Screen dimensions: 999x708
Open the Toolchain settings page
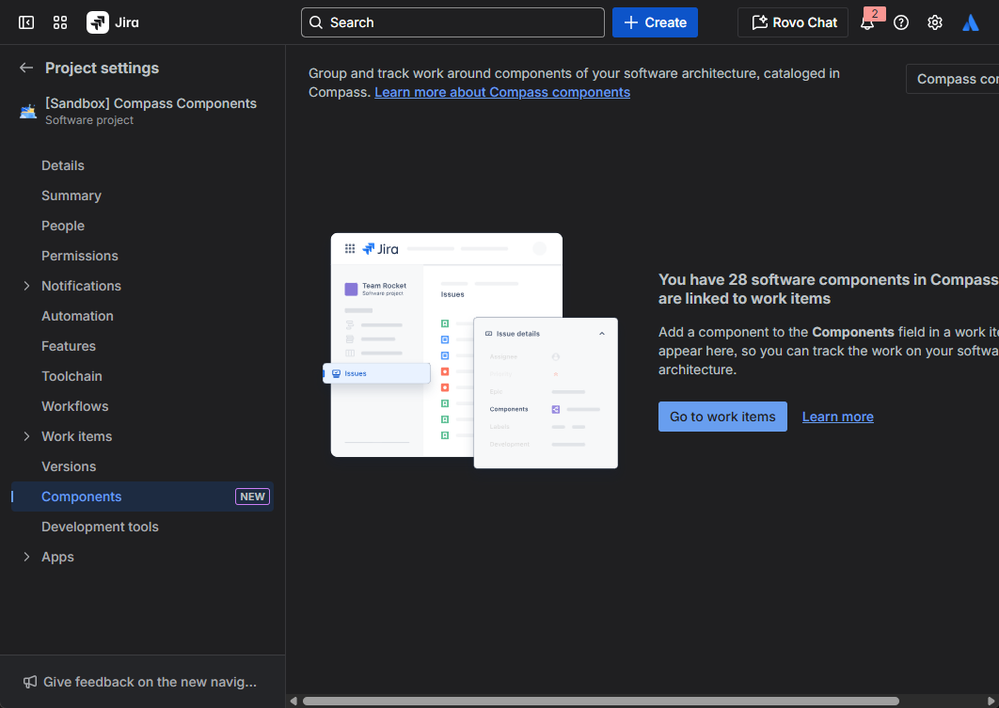142,376
